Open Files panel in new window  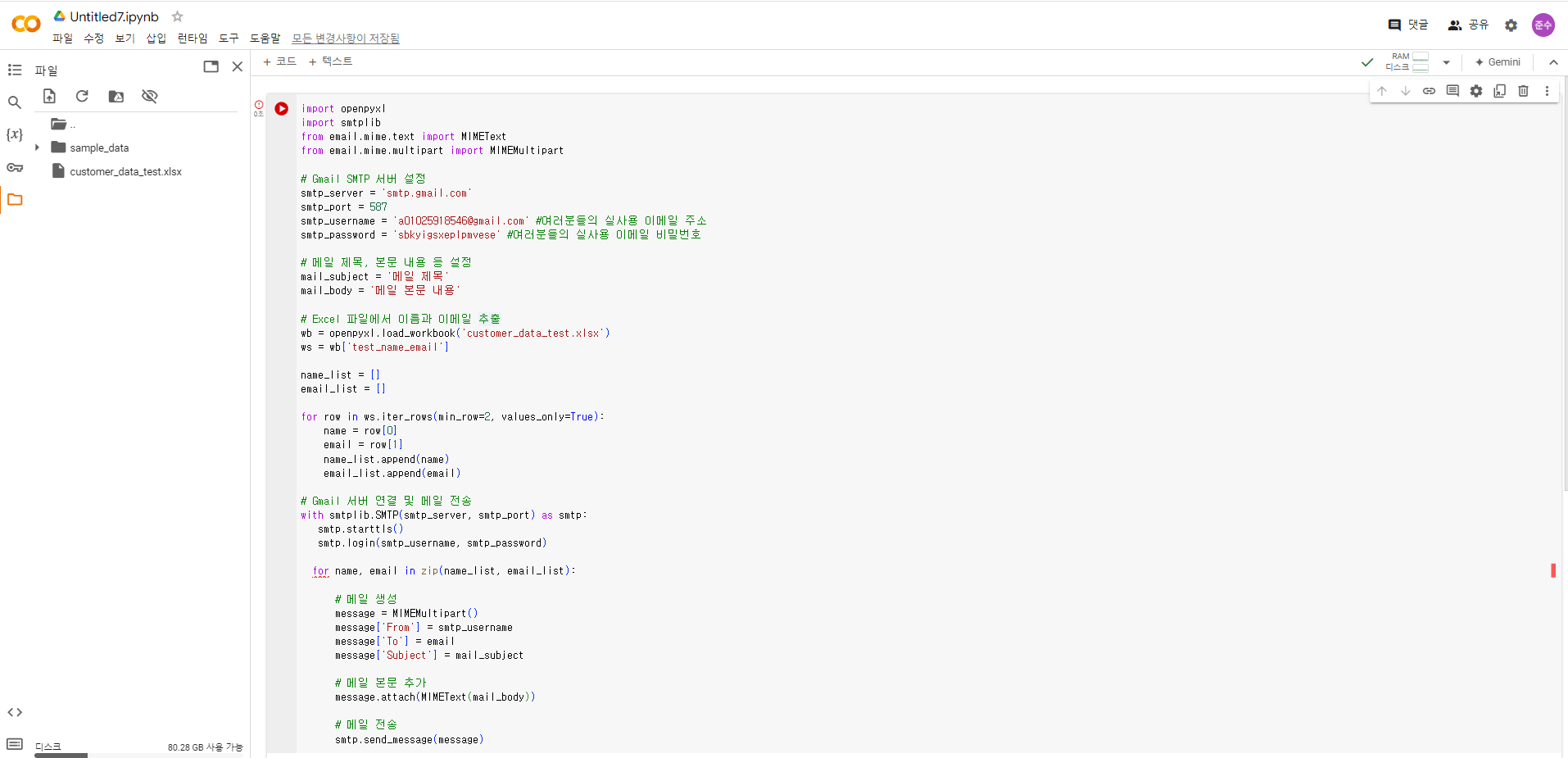tap(211, 67)
